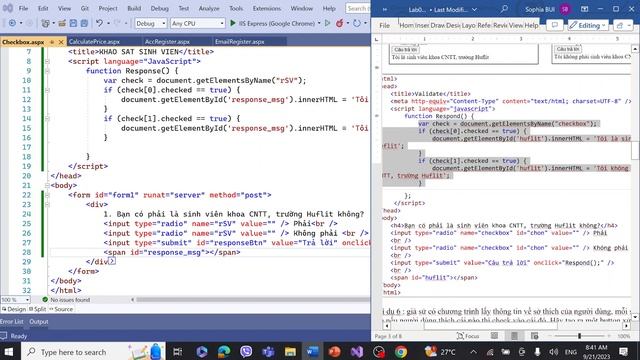Switch to the CalculatePrice.aspx tab
The width and height of the screenshot is (640, 360).
pos(94,42)
